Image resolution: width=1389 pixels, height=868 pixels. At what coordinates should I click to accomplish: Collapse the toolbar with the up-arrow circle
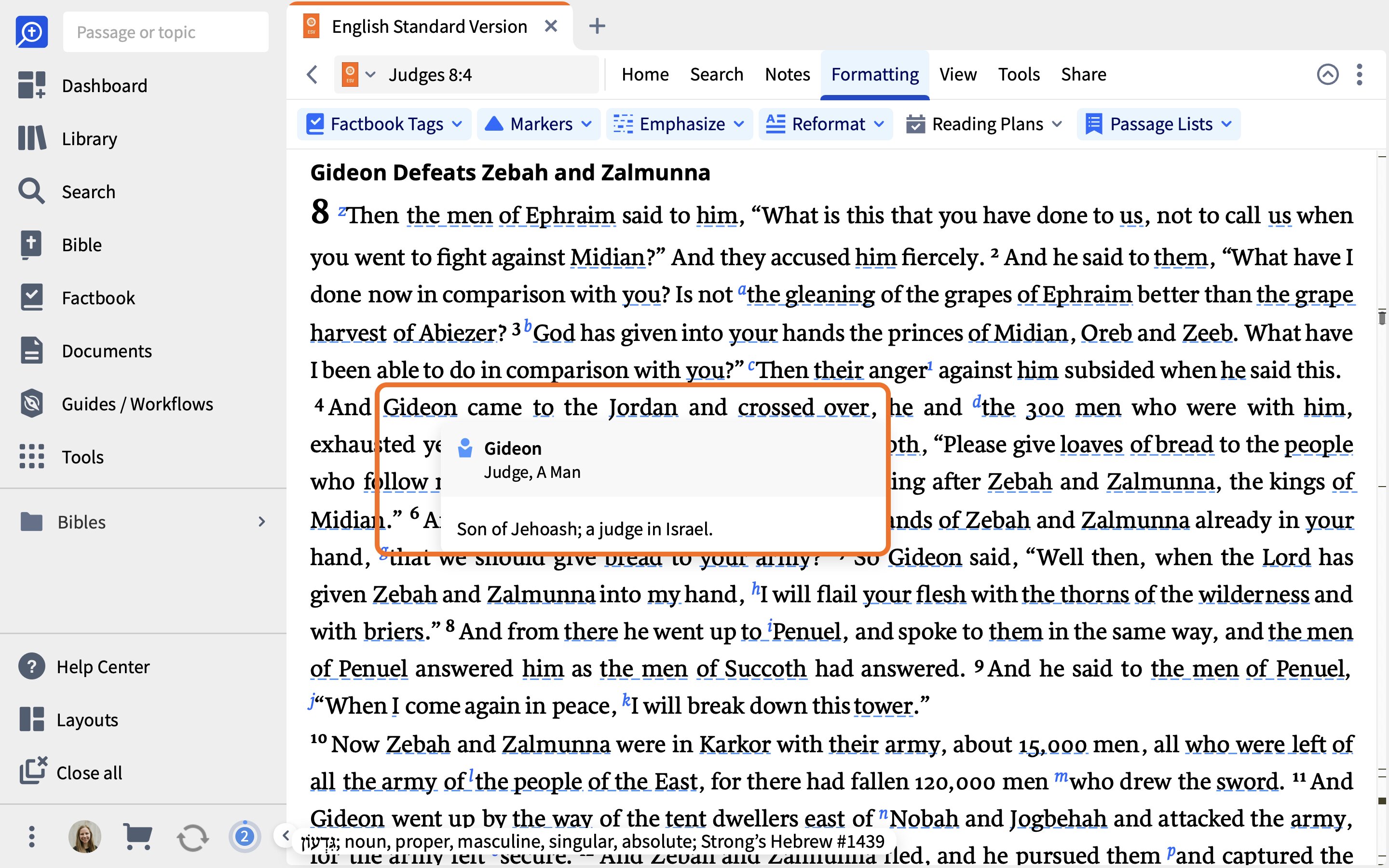pyautogui.click(x=1327, y=74)
